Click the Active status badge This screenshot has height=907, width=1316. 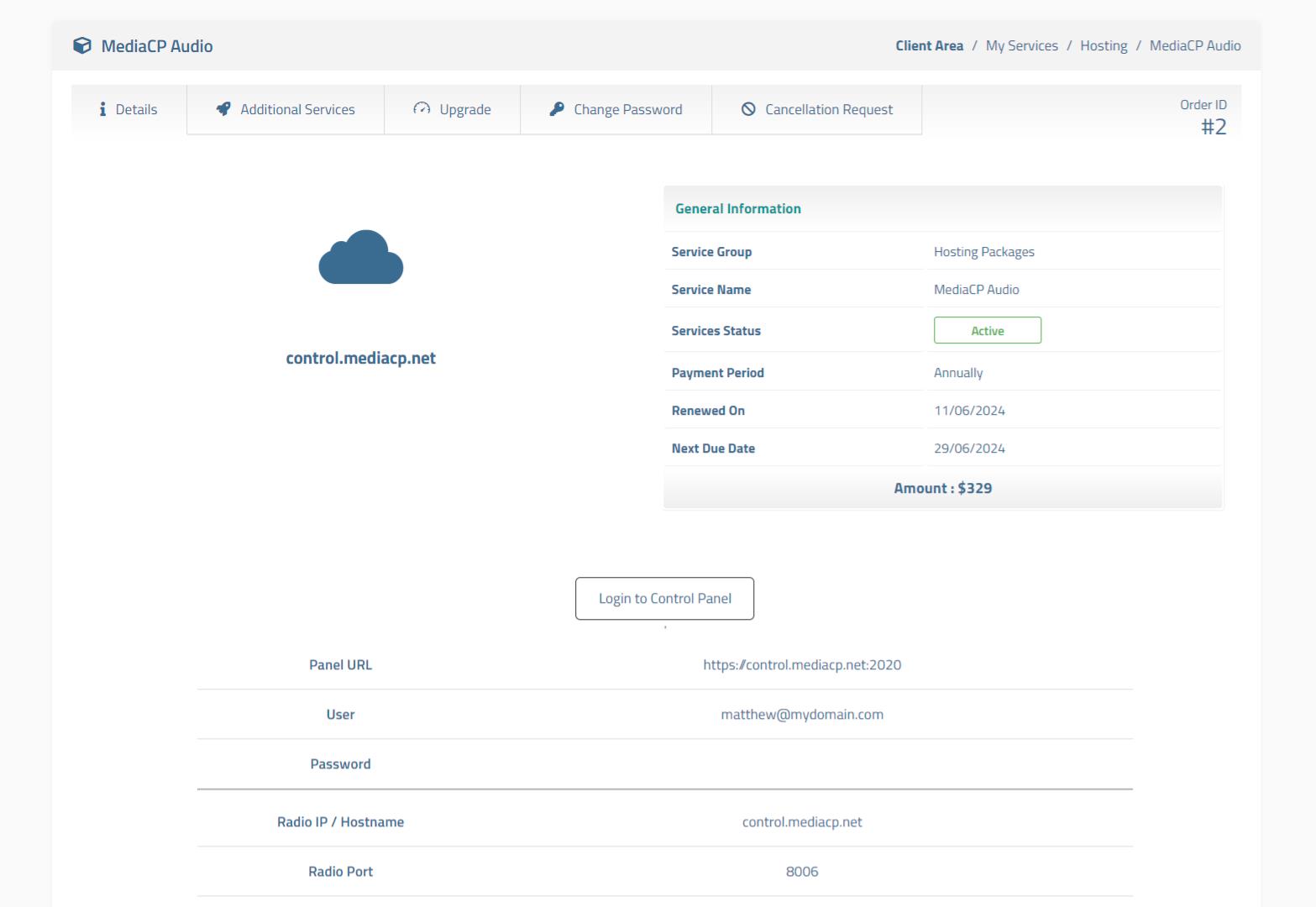[x=988, y=330]
